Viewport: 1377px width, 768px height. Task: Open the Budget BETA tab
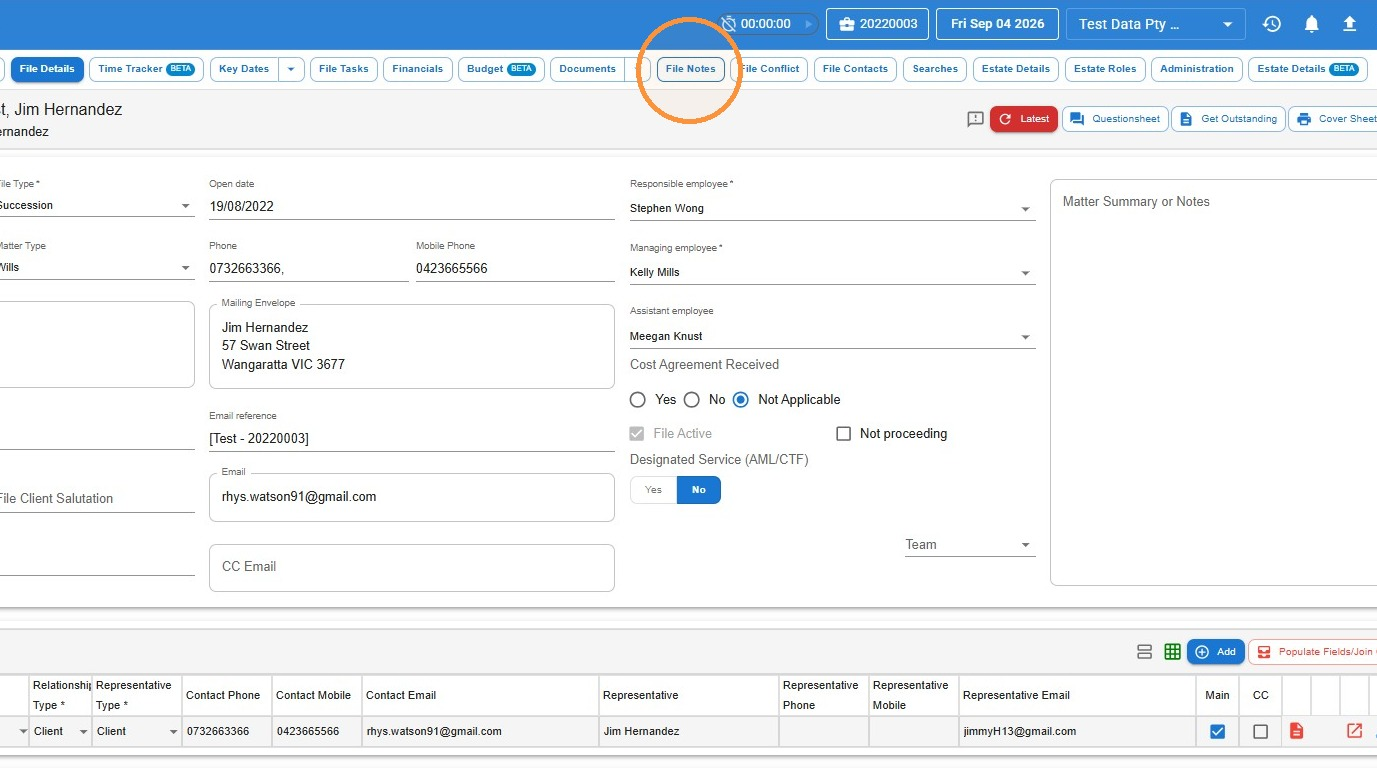point(501,69)
